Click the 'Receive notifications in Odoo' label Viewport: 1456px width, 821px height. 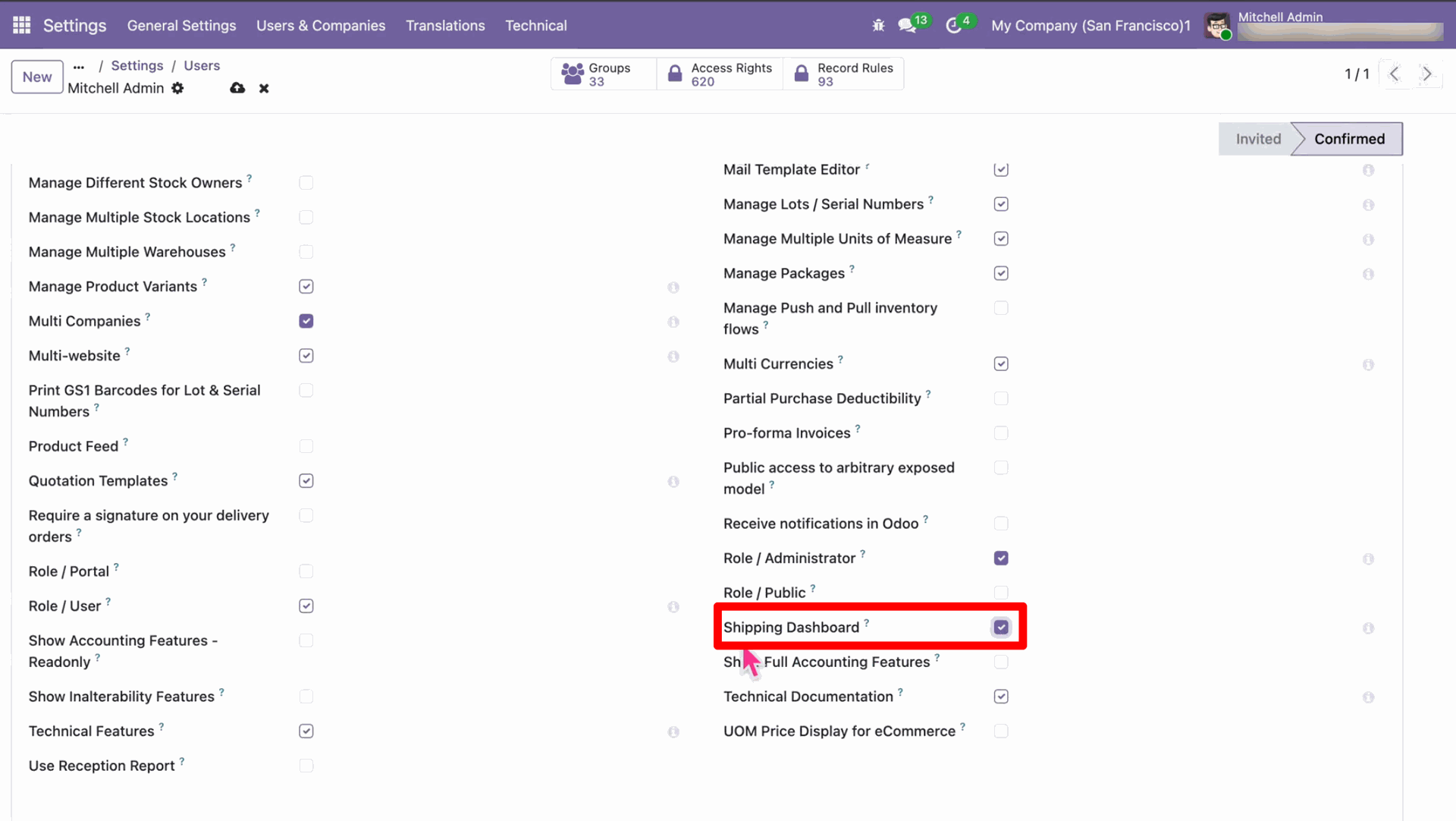point(821,524)
